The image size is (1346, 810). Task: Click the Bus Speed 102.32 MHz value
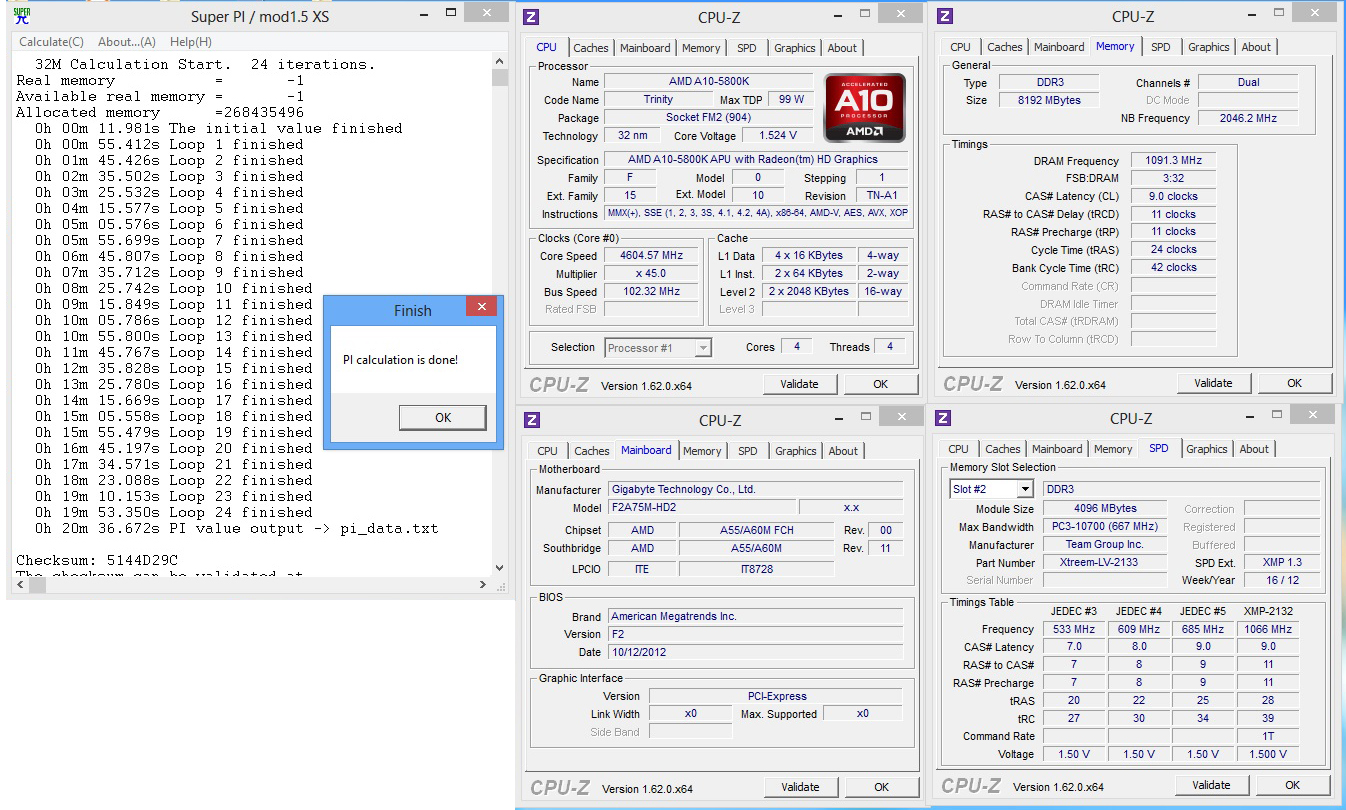click(651, 292)
